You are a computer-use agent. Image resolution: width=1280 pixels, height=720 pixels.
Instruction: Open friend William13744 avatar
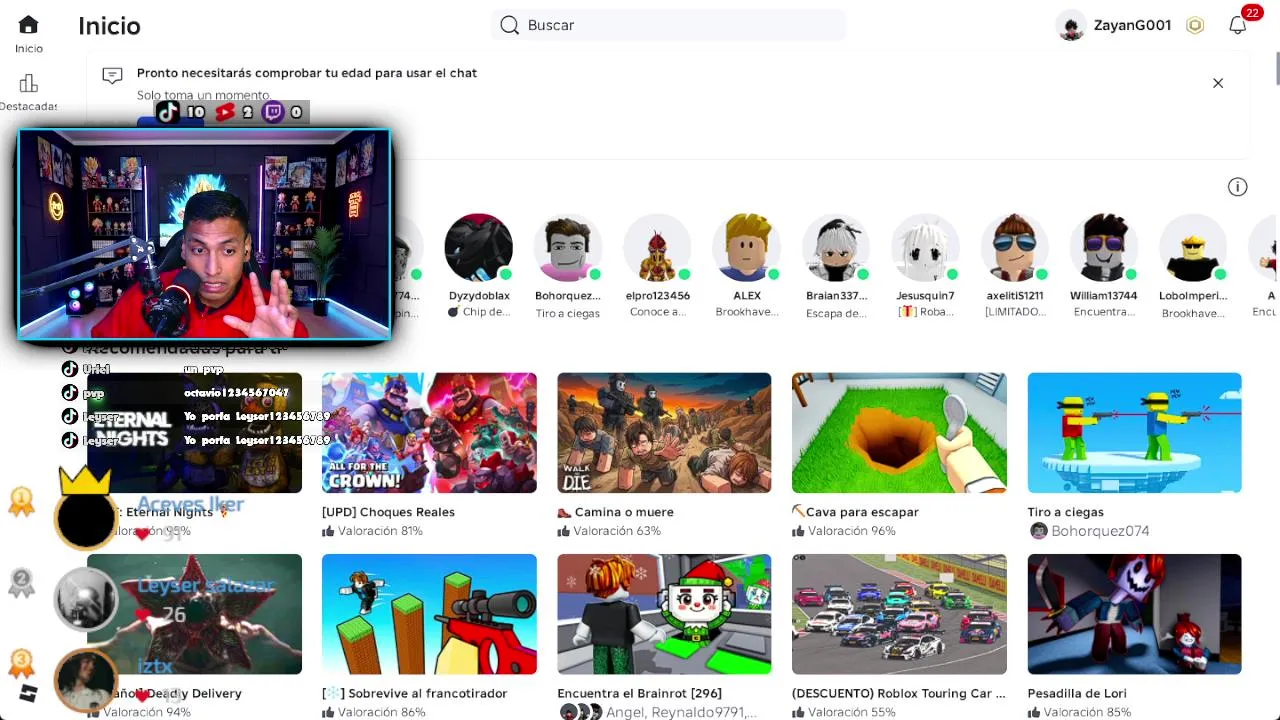coord(1104,248)
